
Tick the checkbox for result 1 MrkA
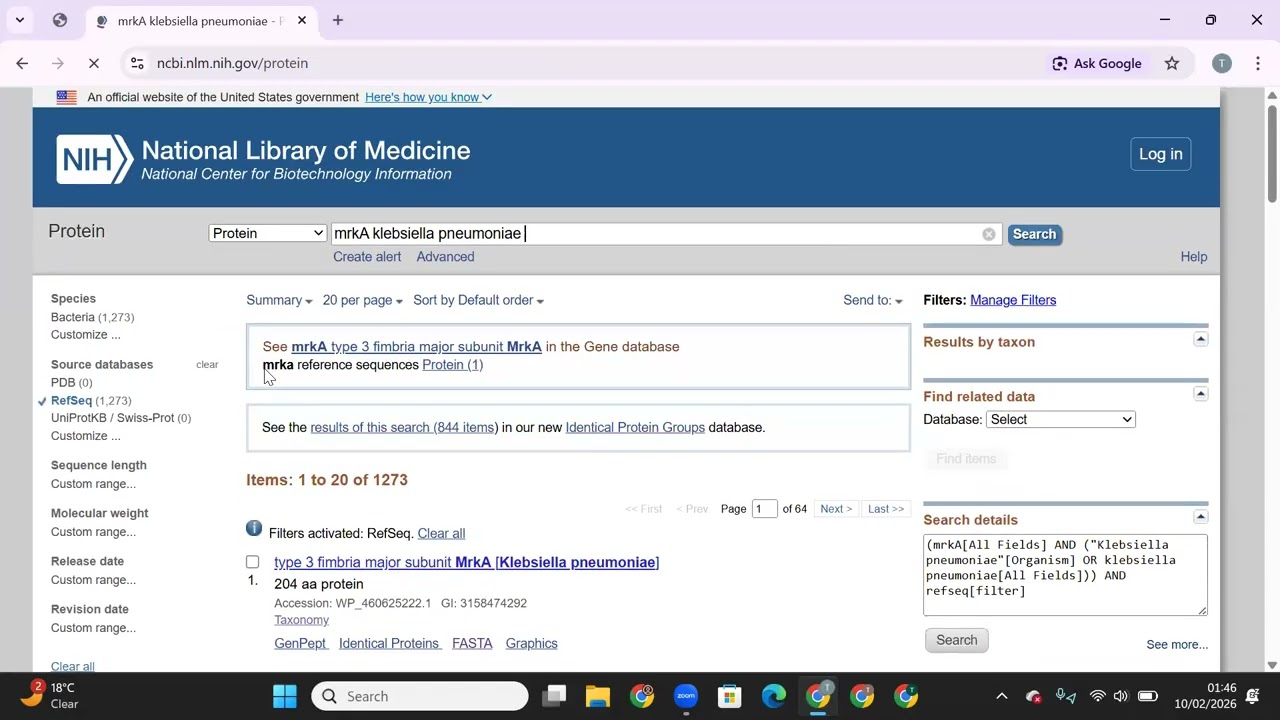(253, 562)
